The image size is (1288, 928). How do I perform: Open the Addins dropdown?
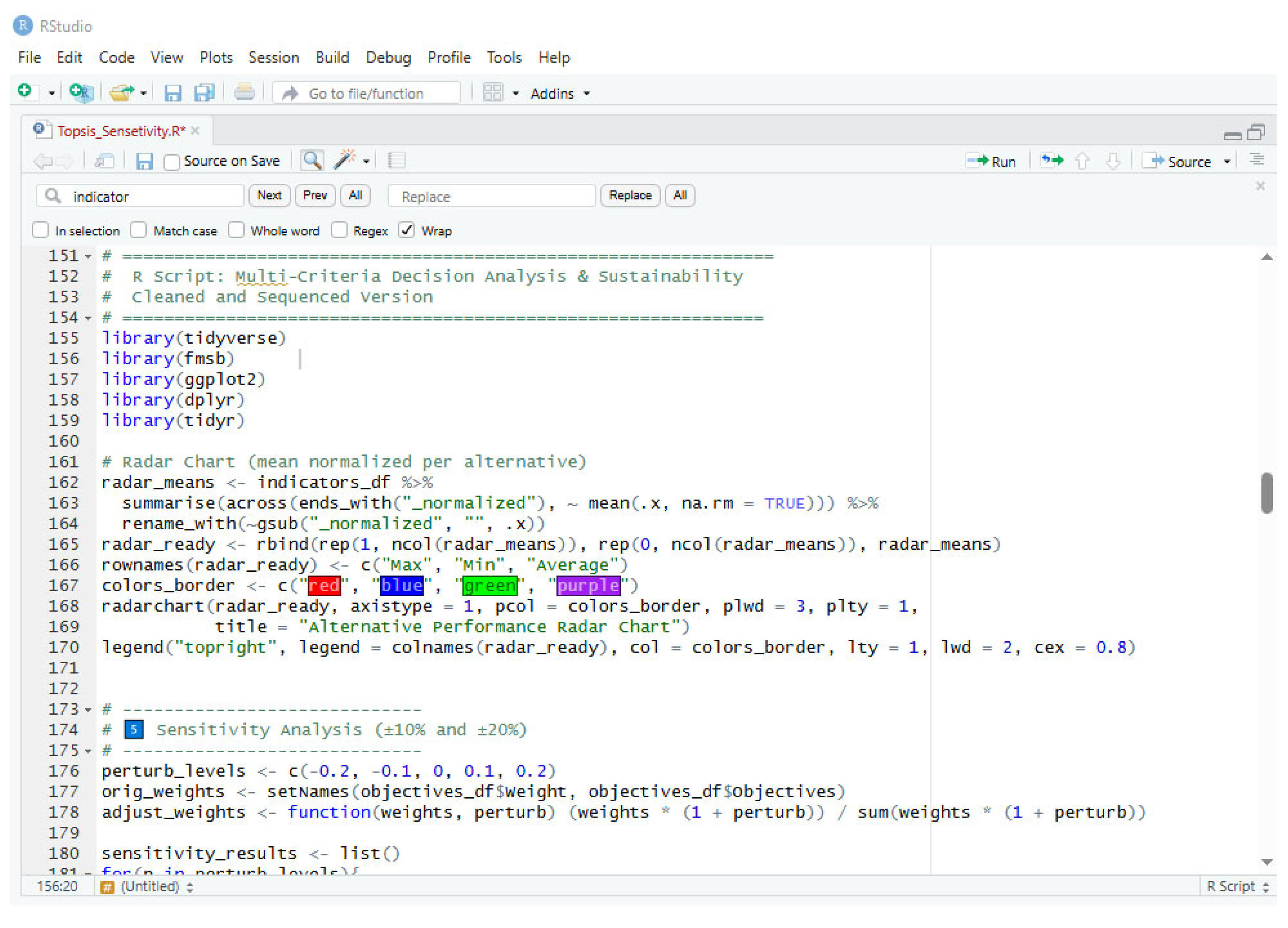tap(560, 94)
